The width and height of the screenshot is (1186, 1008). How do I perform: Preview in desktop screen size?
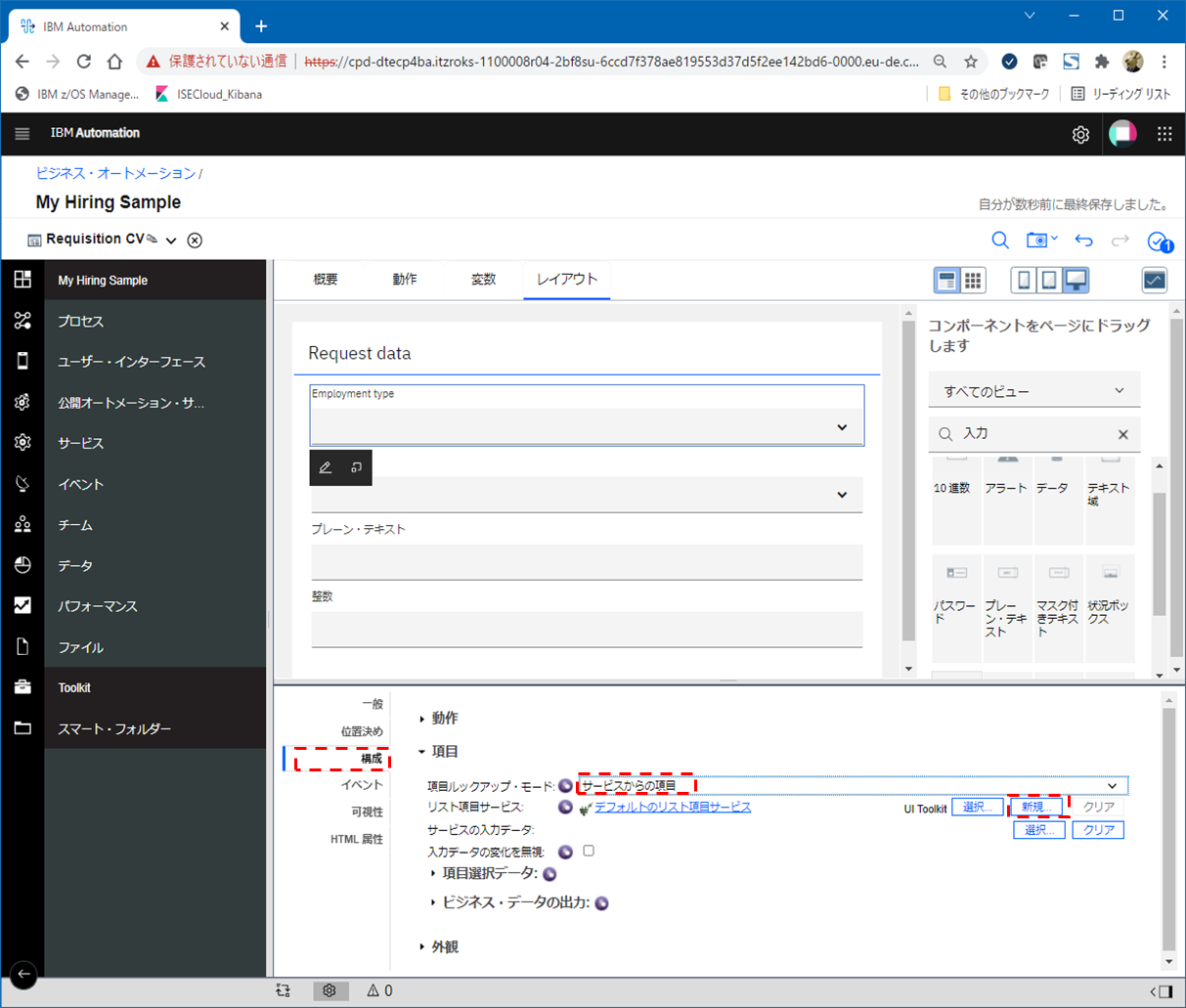(1076, 281)
